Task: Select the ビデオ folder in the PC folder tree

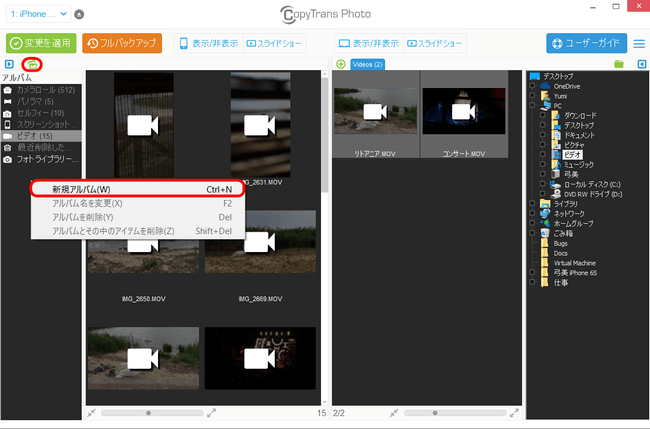Action: click(572, 155)
